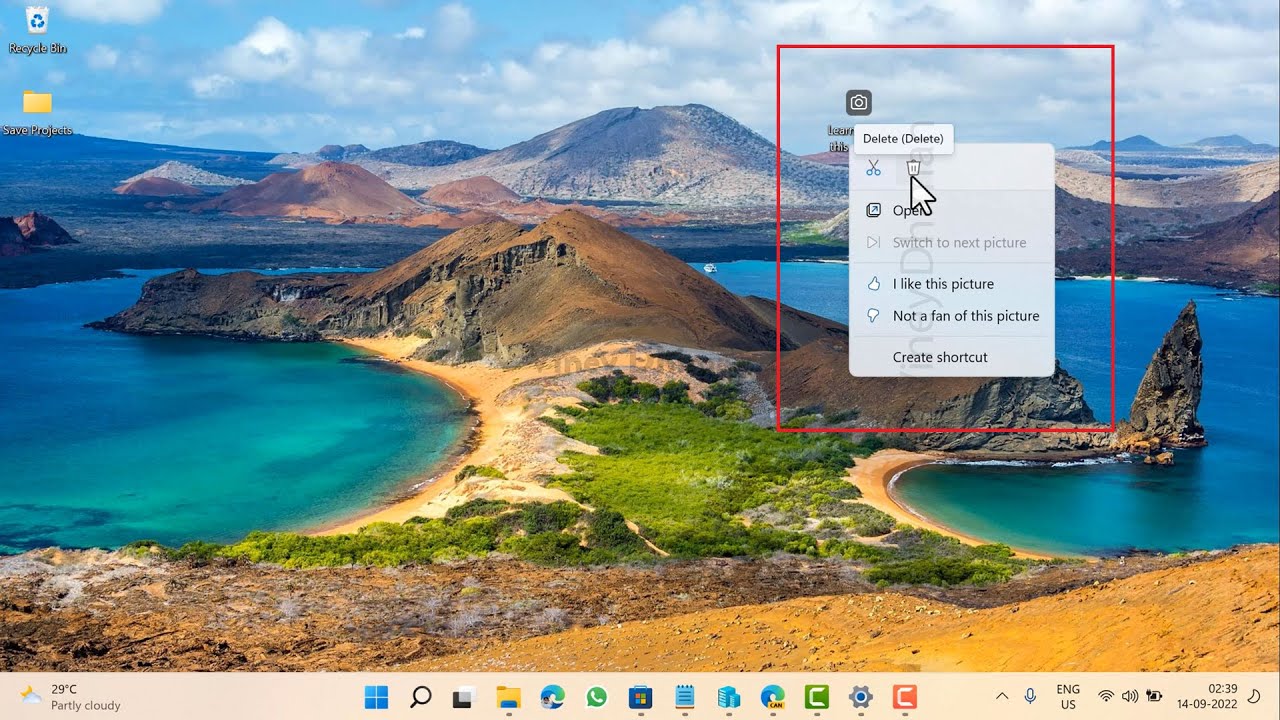Open taskbar Search magnifier
Viewport: 1280px width, 720px height.
(421, 697)
